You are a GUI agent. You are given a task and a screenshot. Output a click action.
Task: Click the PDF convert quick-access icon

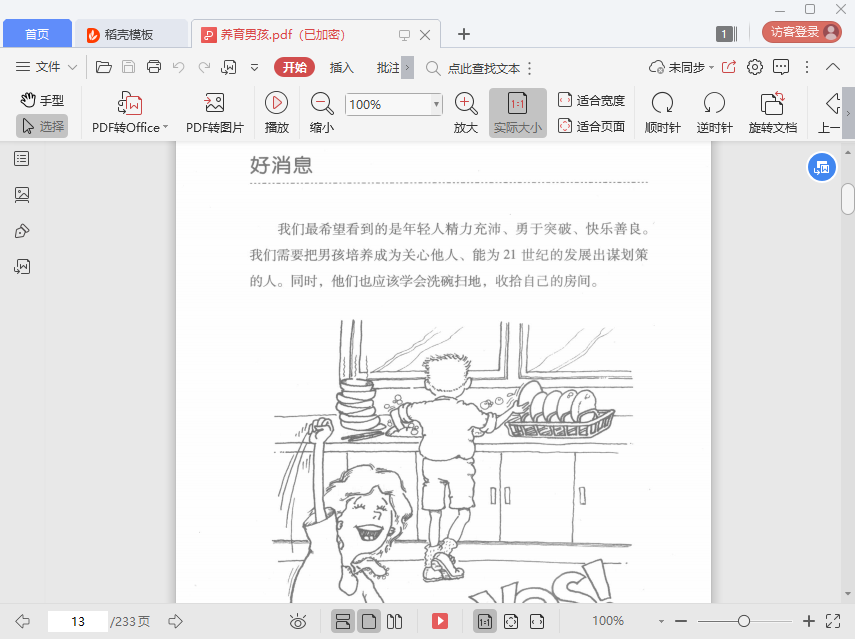coord(228,67)
